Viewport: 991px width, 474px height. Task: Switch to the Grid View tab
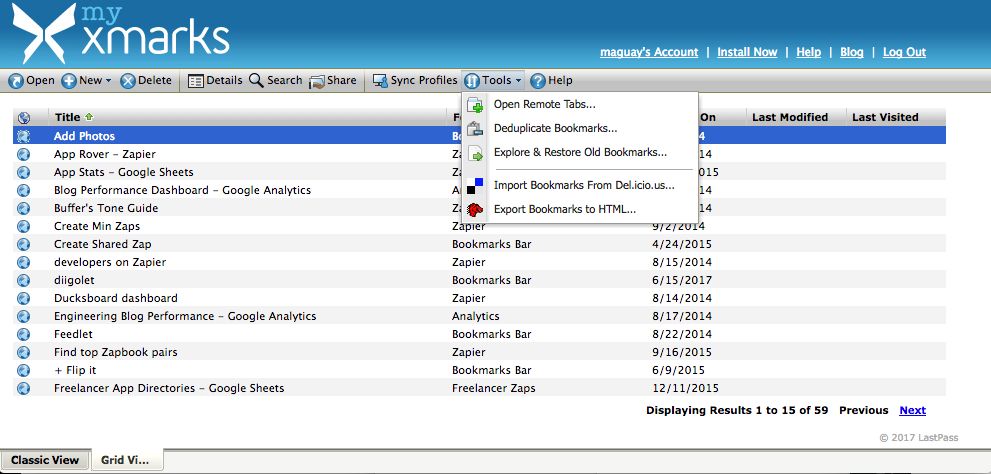click(125, 460)
